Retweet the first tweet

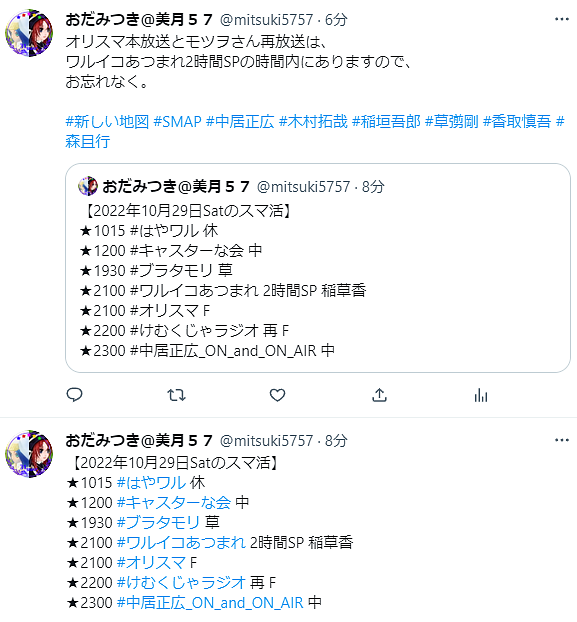176,395
